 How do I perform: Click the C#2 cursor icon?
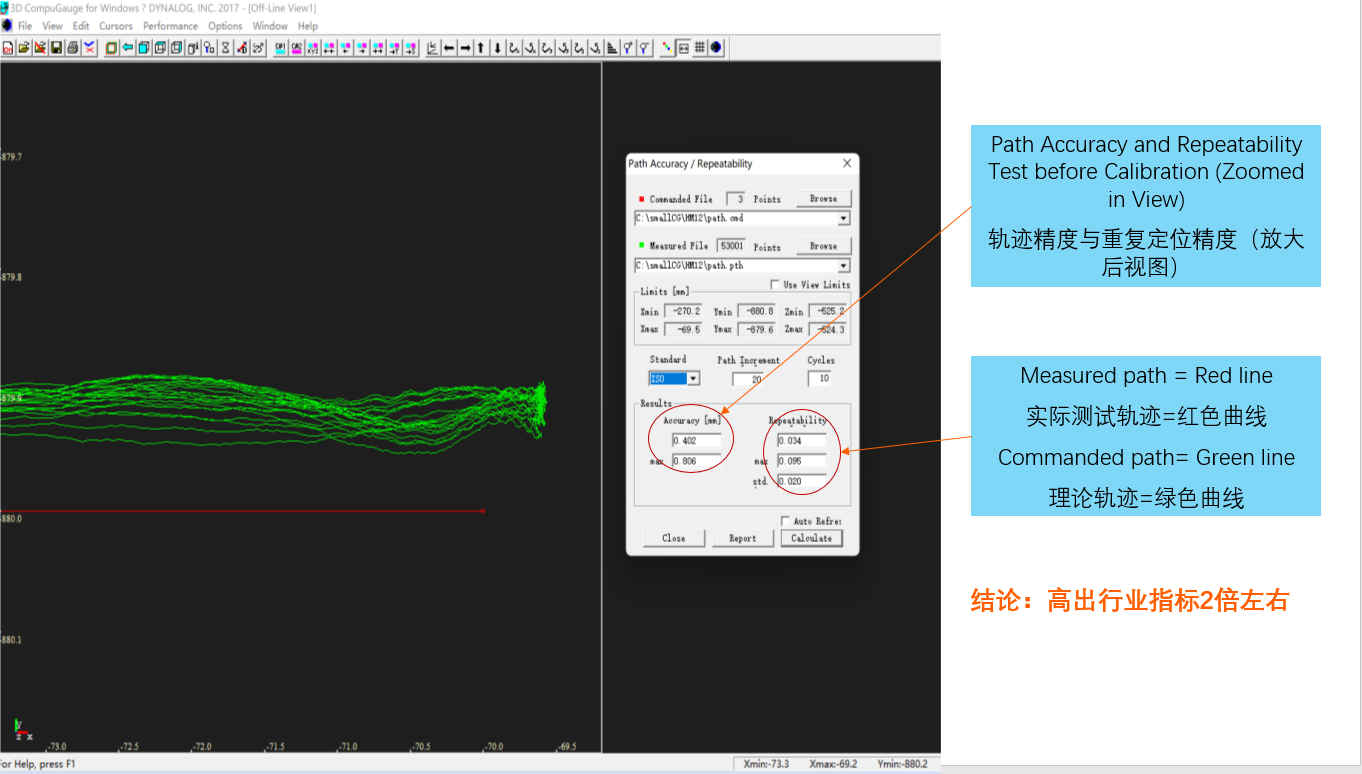[297, 48]
